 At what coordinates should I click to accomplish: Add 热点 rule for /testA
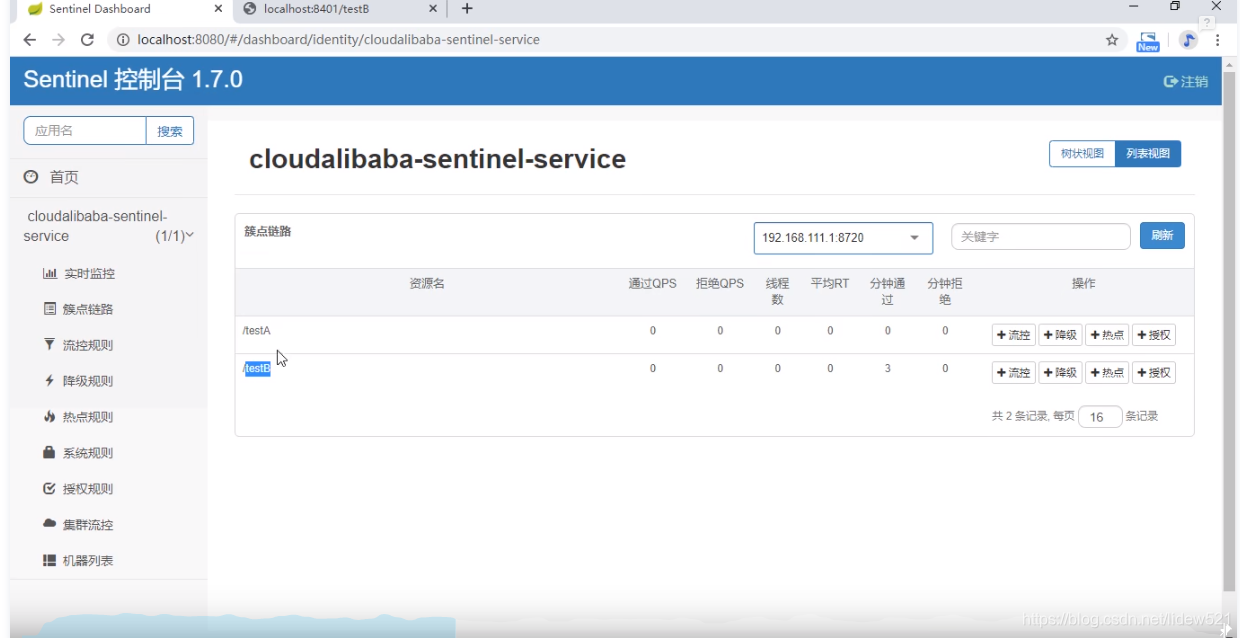(x=1107, y=335)
